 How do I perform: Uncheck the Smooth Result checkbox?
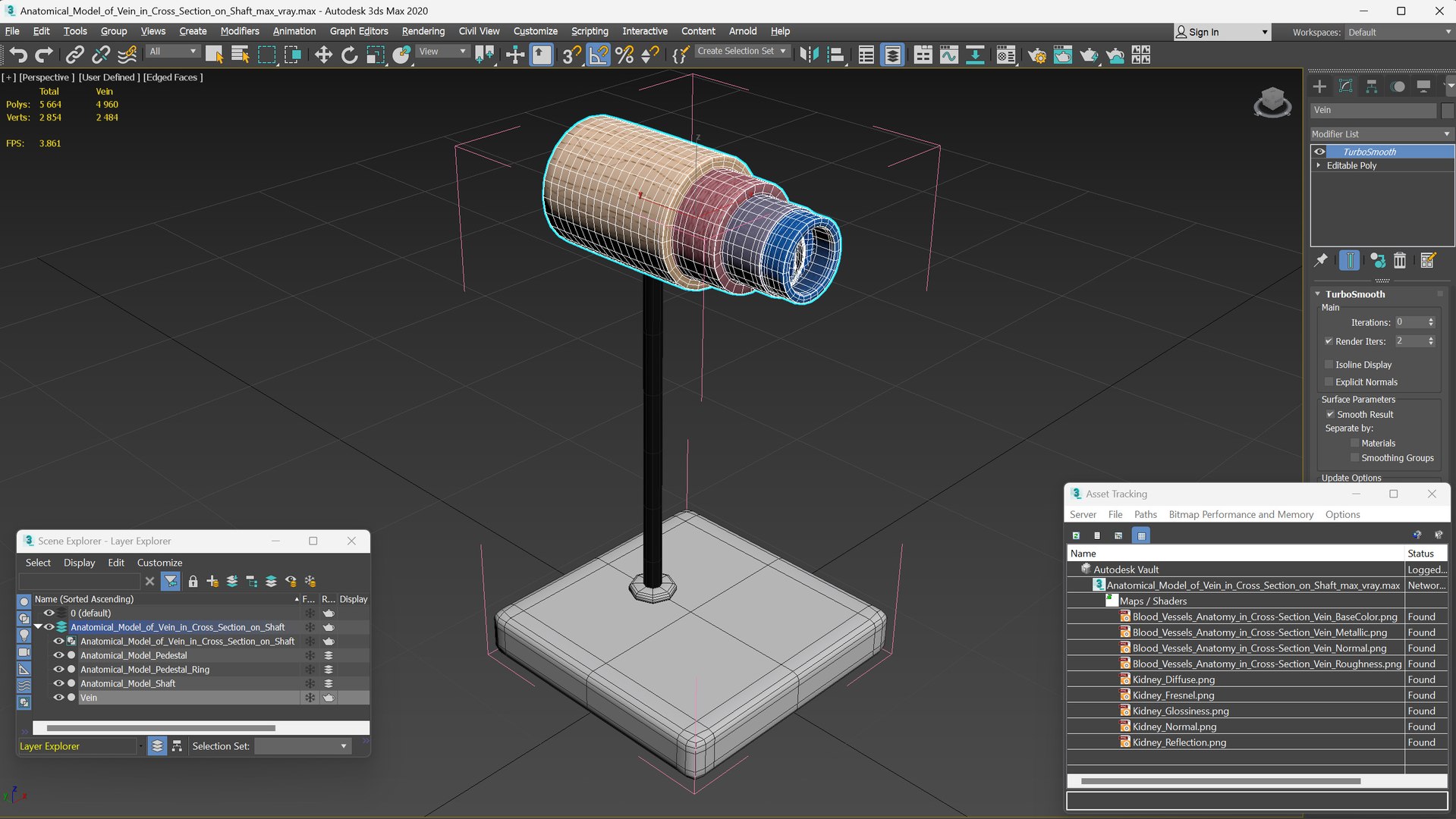[1330, 414]
